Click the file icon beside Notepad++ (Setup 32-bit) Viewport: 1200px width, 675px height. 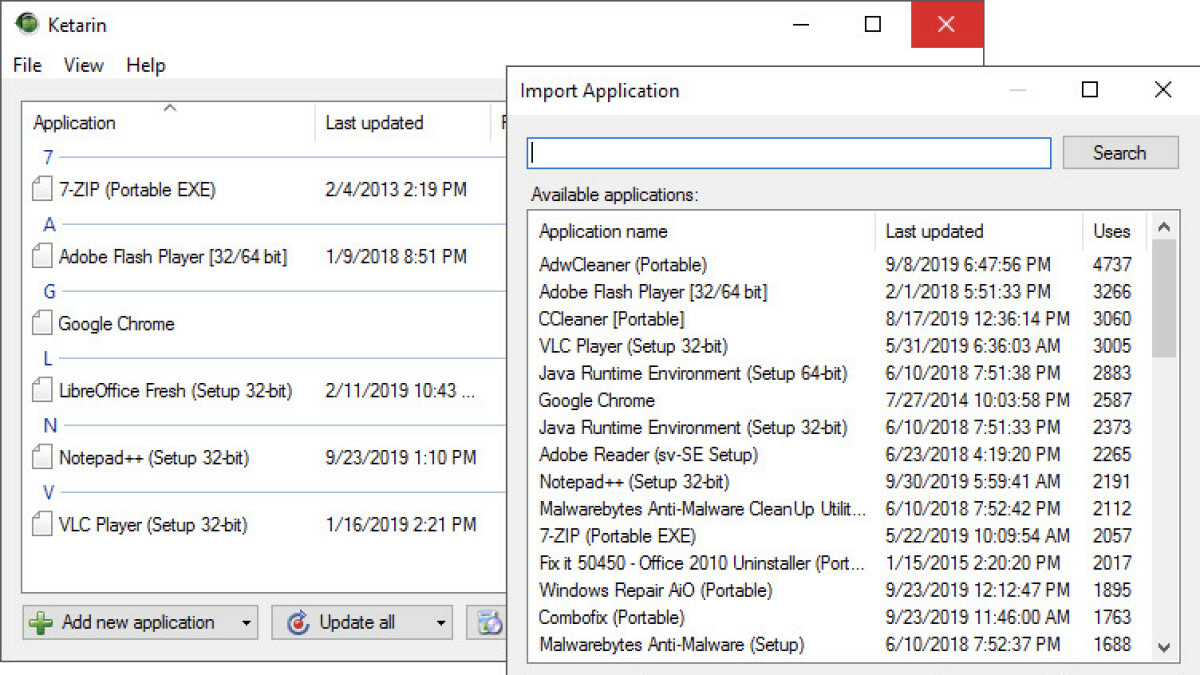[x=41, y=458]
